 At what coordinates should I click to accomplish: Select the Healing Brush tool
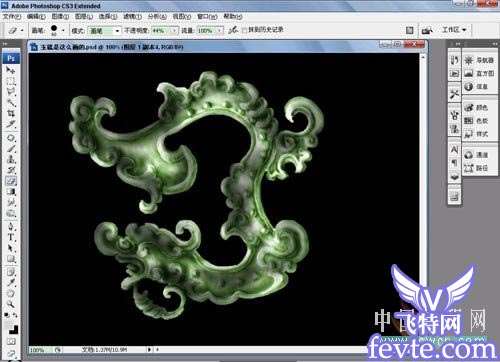point(11,138)
